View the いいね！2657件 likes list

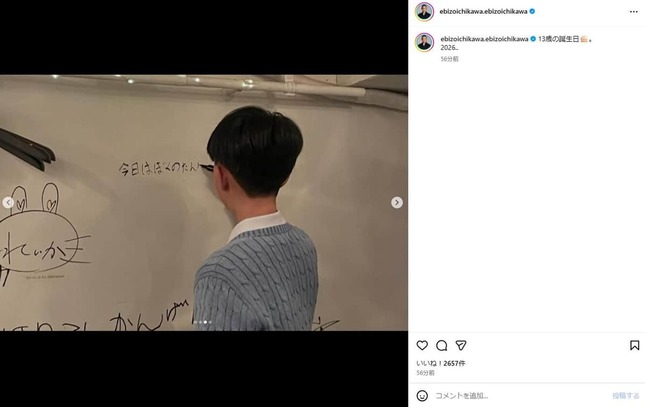pyautogui.click(x=441, y=363)
